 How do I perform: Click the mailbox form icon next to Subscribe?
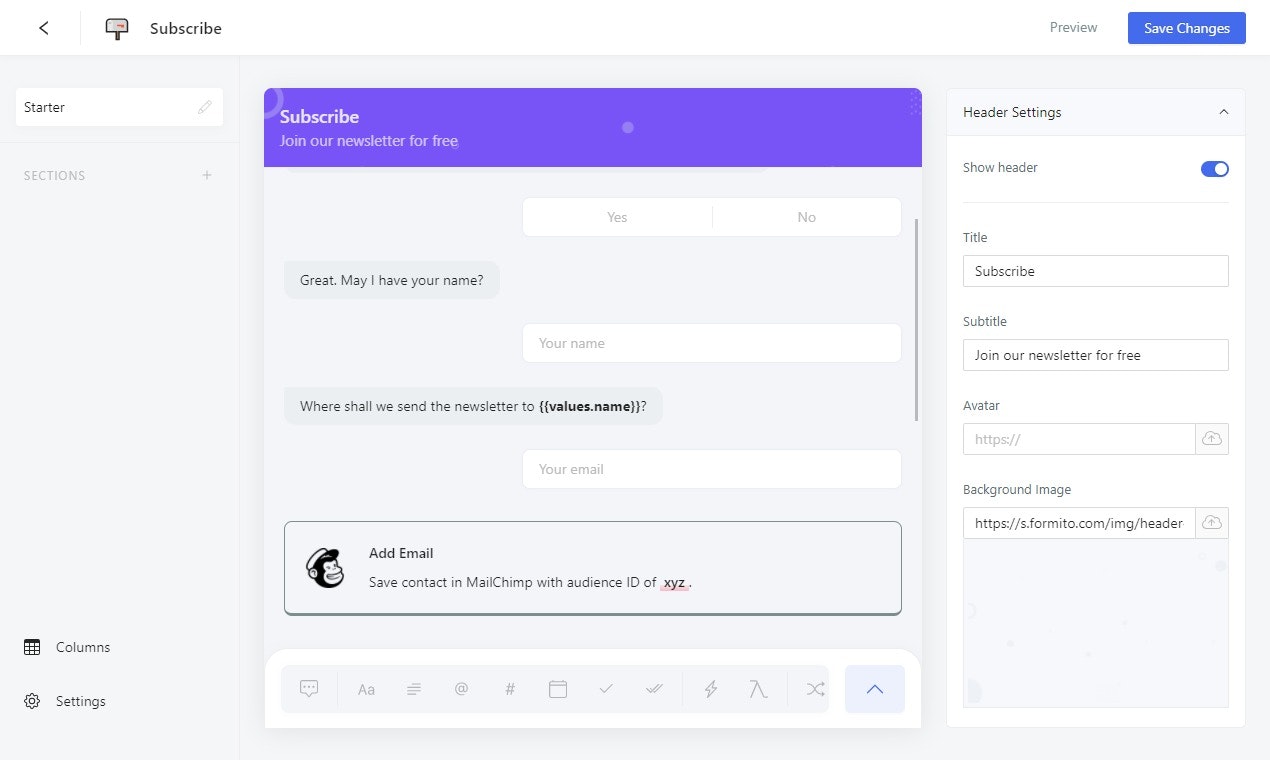[x=117, y=28]
